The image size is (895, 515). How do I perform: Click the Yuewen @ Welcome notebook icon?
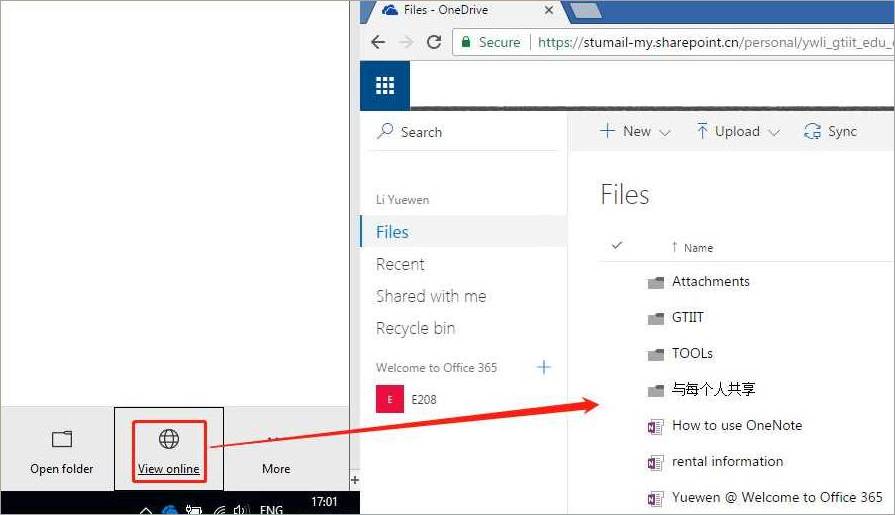(x=655, y=498)
